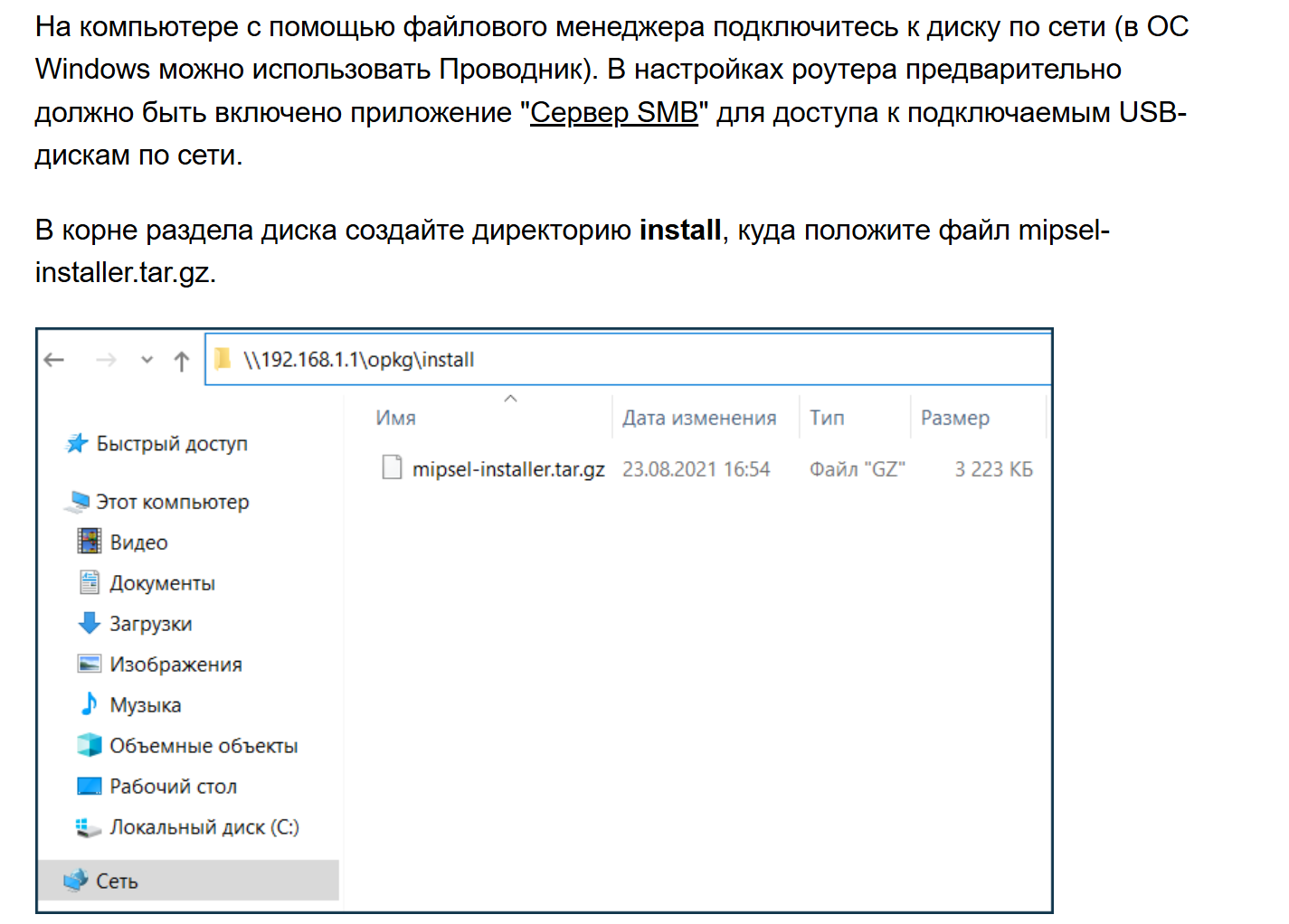Click the Back arrow navigation button
Screen dimensions: 1289x924
(x=54, y=361)
